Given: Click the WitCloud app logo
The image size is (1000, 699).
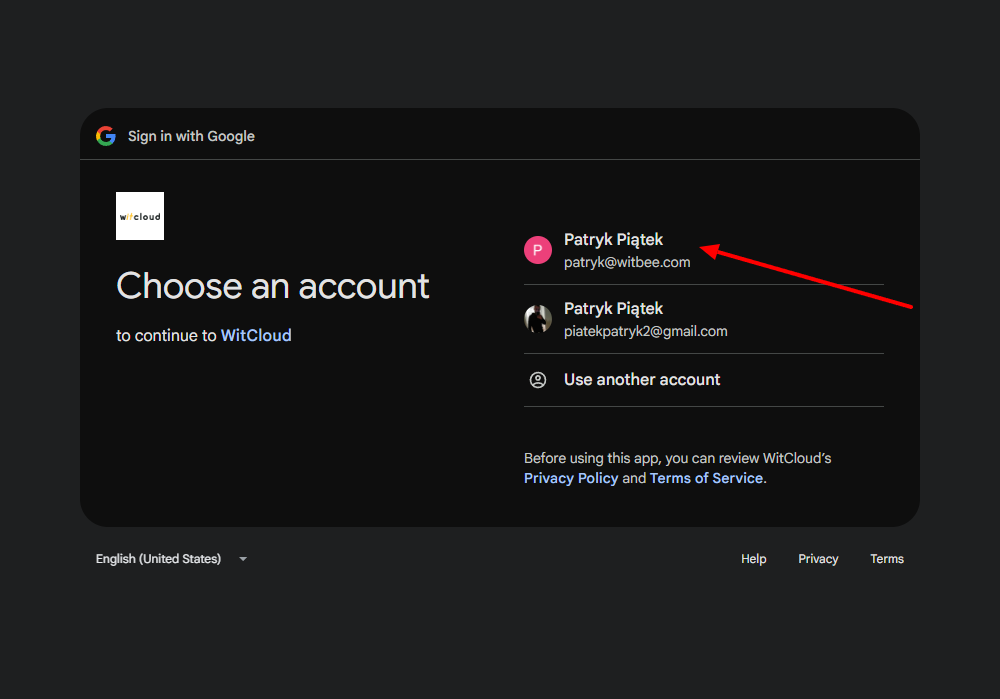Looking at the screenshot, I should (x=140, y=216).
